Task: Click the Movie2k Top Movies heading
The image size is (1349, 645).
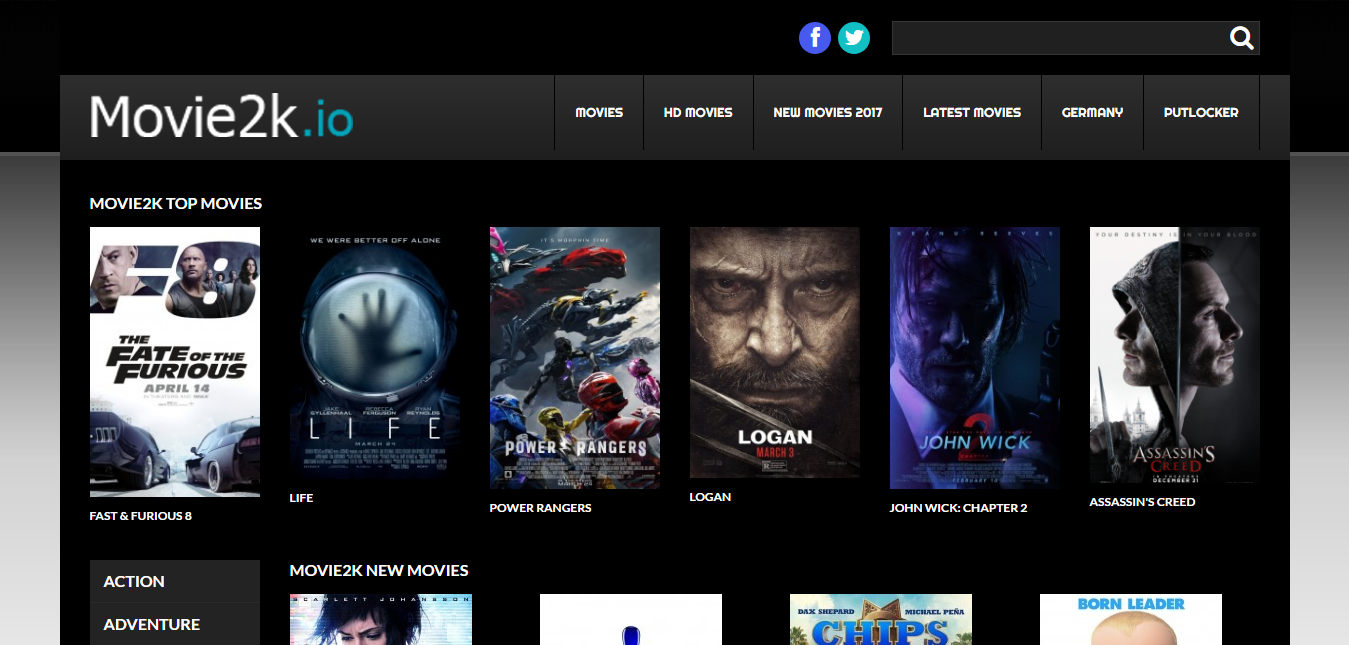Action: pos(176,204)
